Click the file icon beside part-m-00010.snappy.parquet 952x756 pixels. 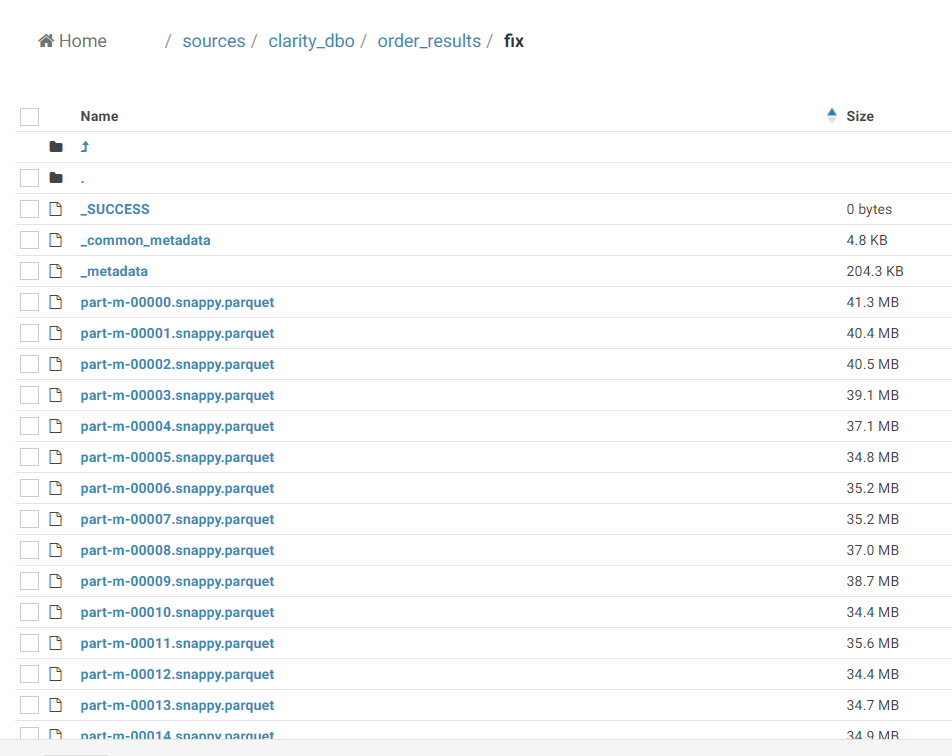(56, 611)
